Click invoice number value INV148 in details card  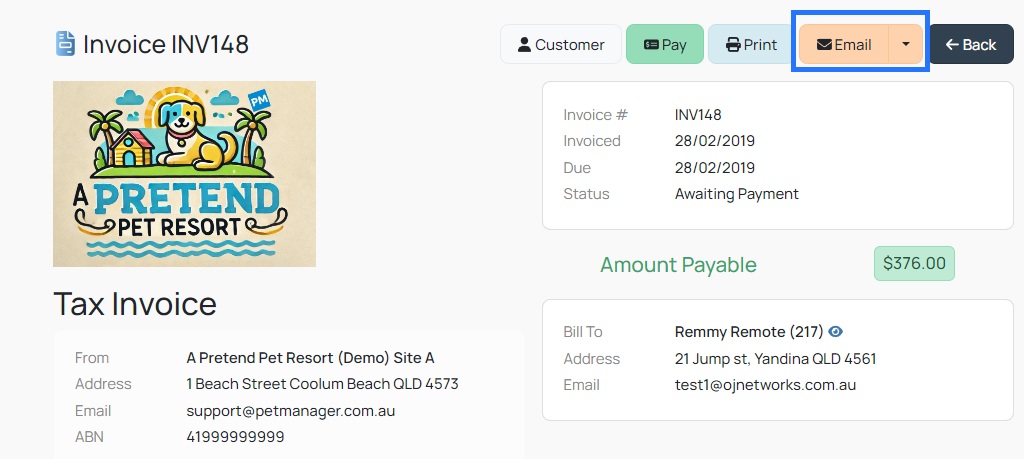(x=698, y=115)
